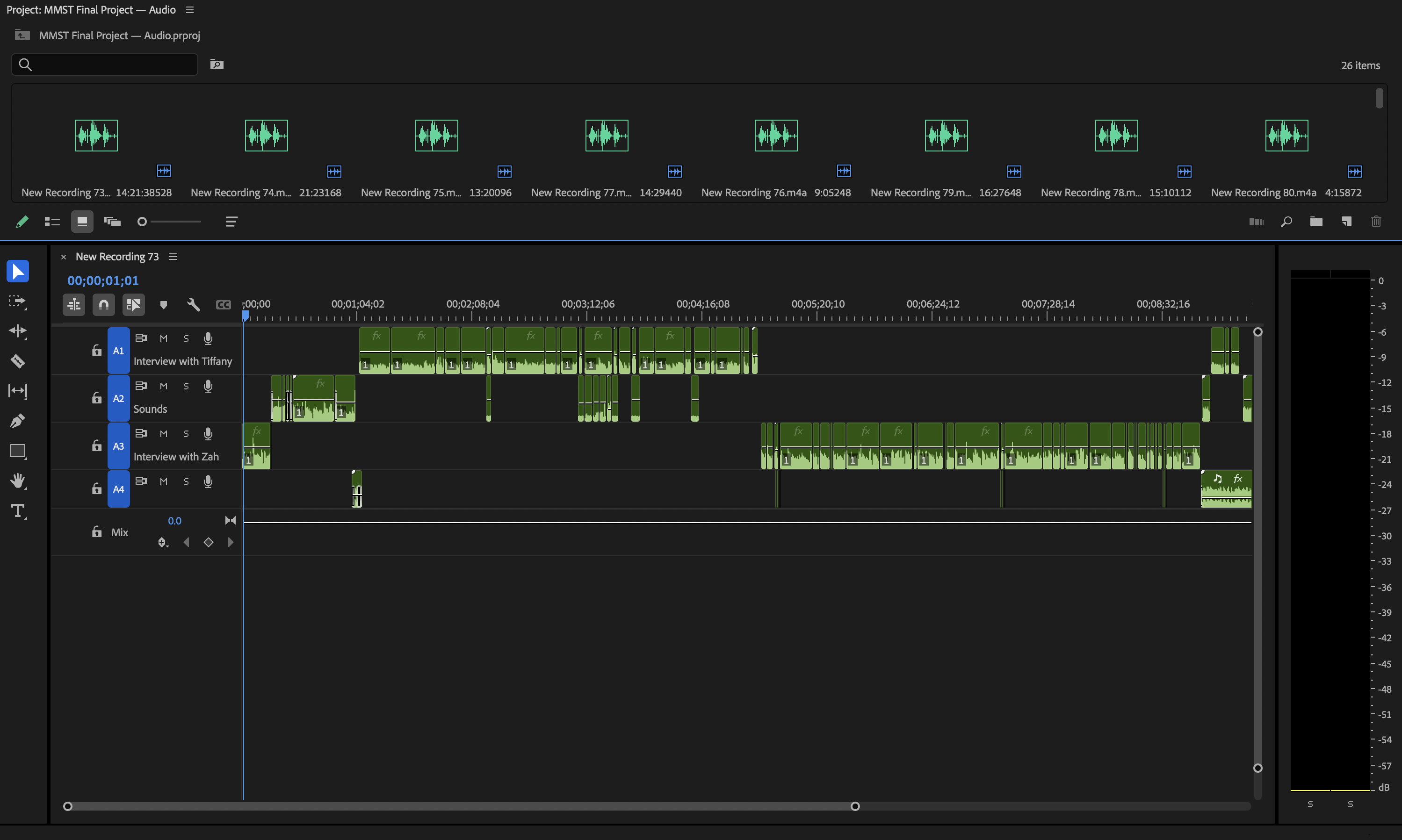1402x840 pixels.
Task: Solo the Sounds track A2
Action: click(x=186, y=386)
